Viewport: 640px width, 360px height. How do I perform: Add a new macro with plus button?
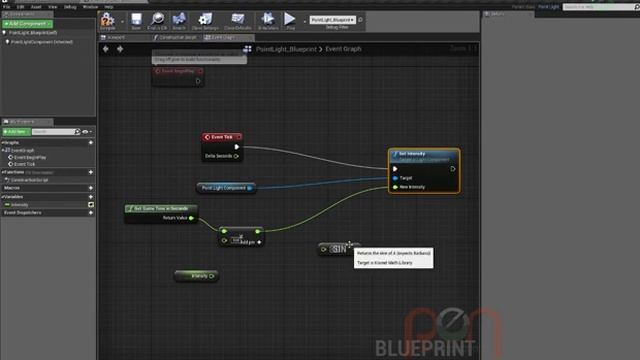pyautogui.click(x=91, y=188)
